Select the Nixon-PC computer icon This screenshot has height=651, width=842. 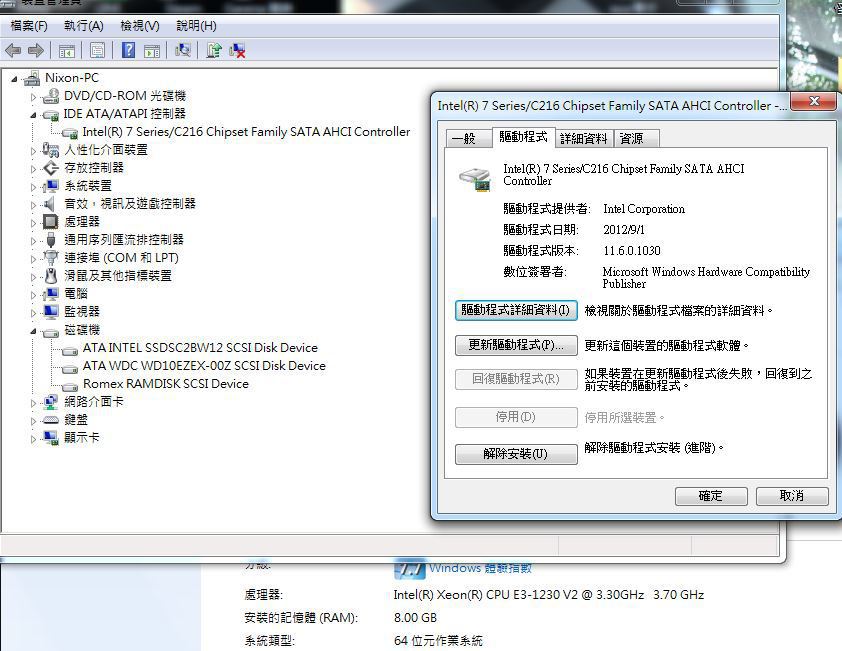(x=32, y=78)
